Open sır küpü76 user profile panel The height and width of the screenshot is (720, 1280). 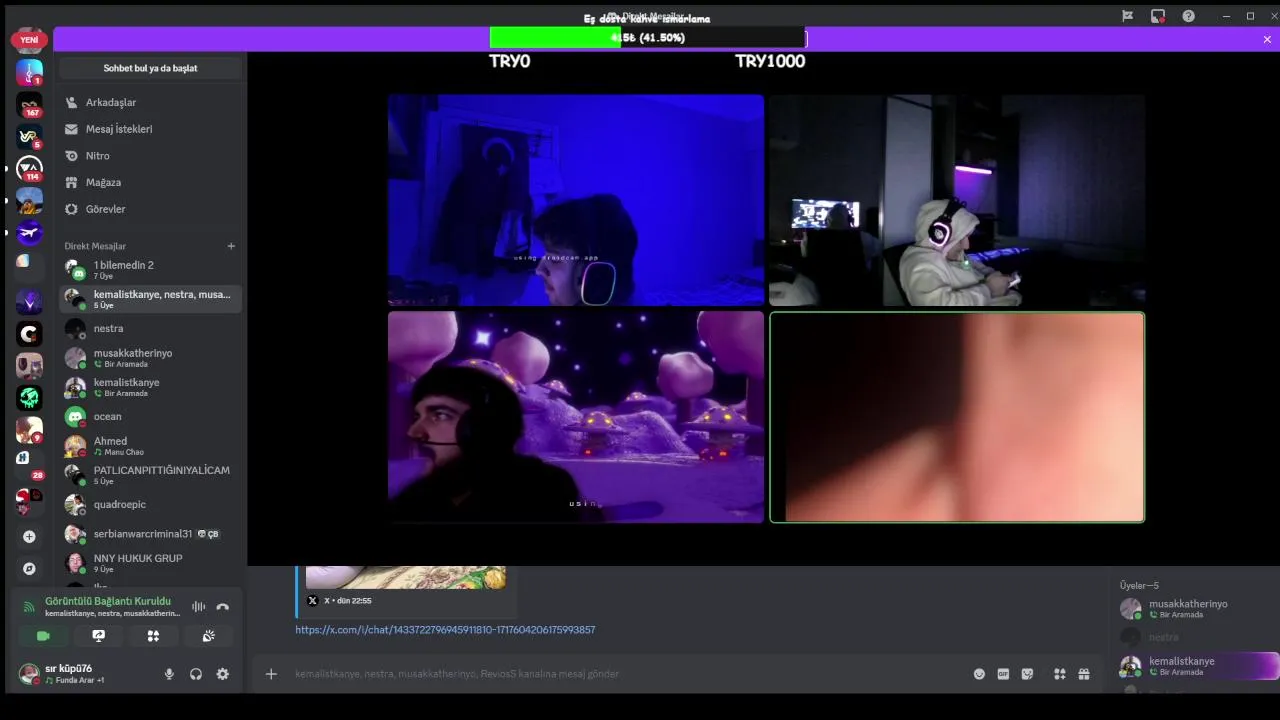[x=84, y=673]
